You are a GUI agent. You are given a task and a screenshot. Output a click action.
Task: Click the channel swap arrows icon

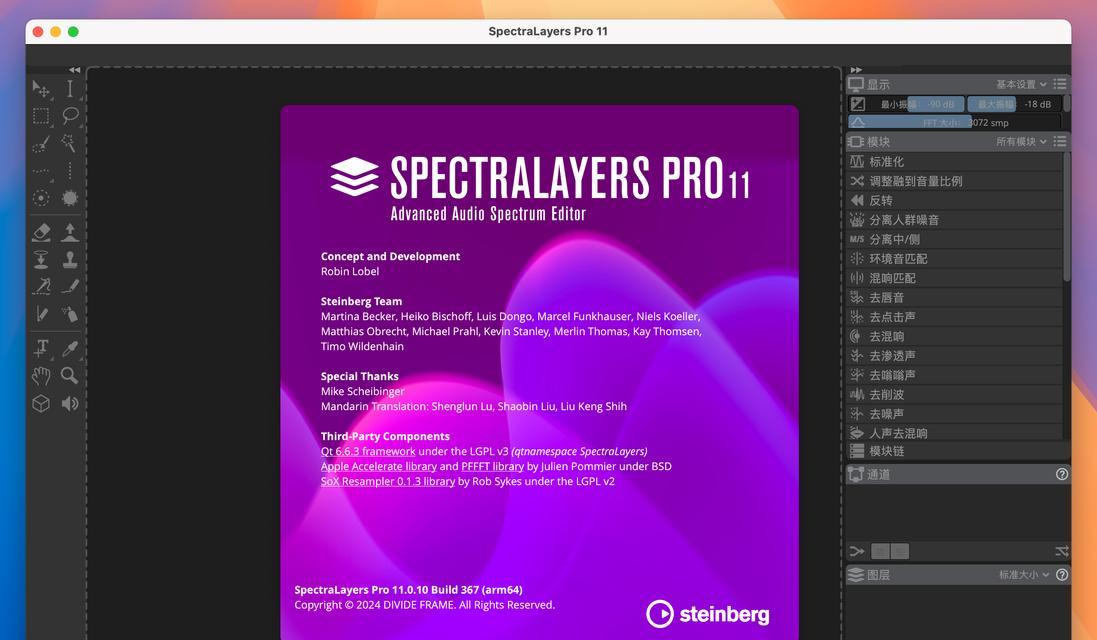pyautogui.click(x=1061, y=551)
